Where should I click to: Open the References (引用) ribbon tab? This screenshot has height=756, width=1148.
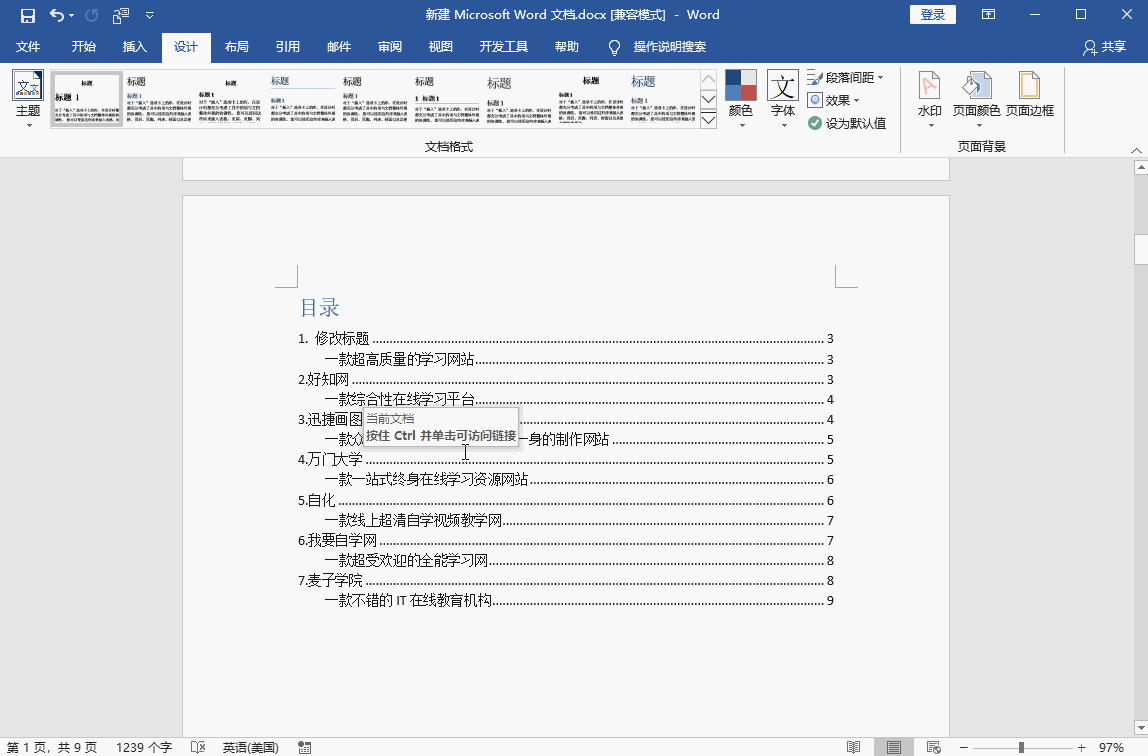[288, 47]
